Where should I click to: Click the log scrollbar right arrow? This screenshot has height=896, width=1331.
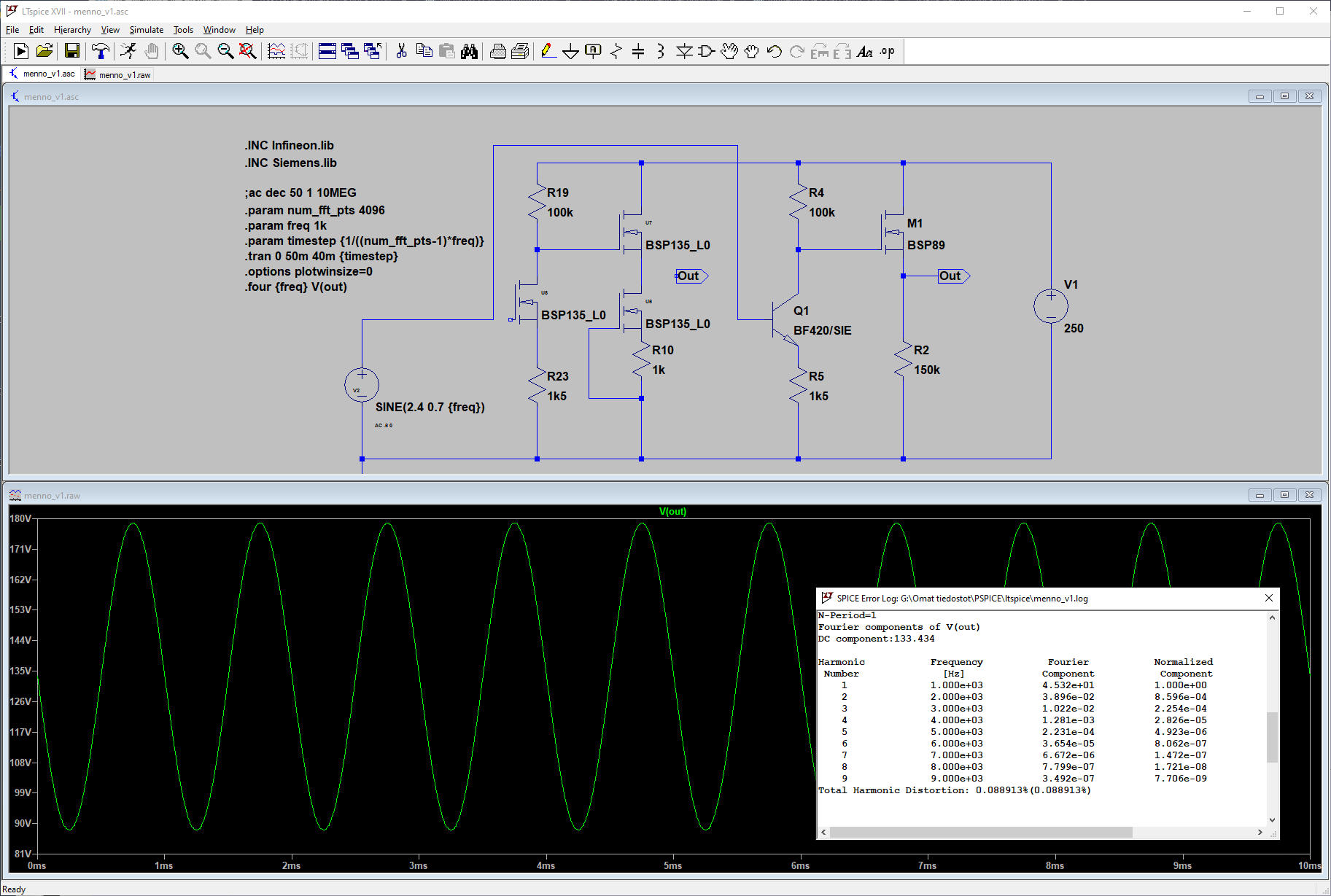[1260, 832]
